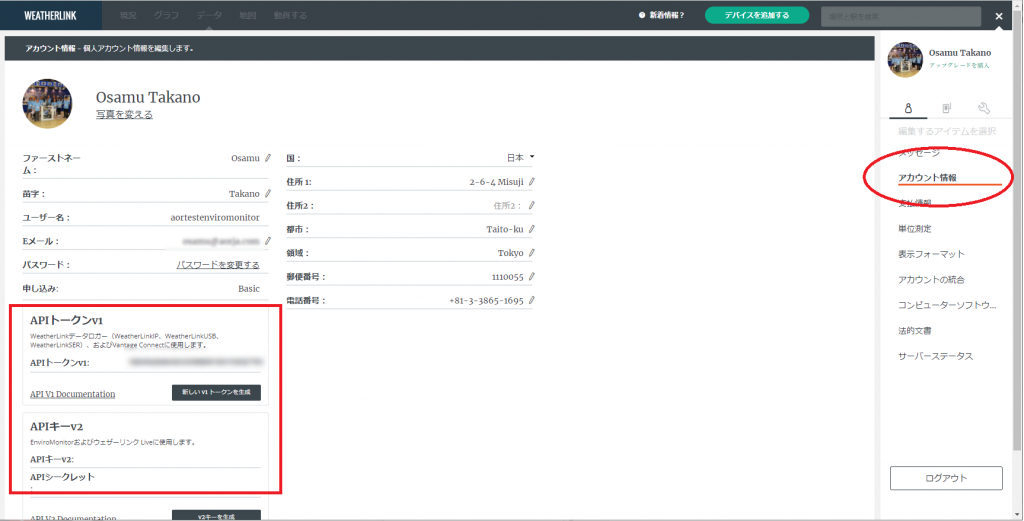Click the pencil icon beside Tokyo 領域
This screenshot has width=1024, height=521.
tap(532, 253)
